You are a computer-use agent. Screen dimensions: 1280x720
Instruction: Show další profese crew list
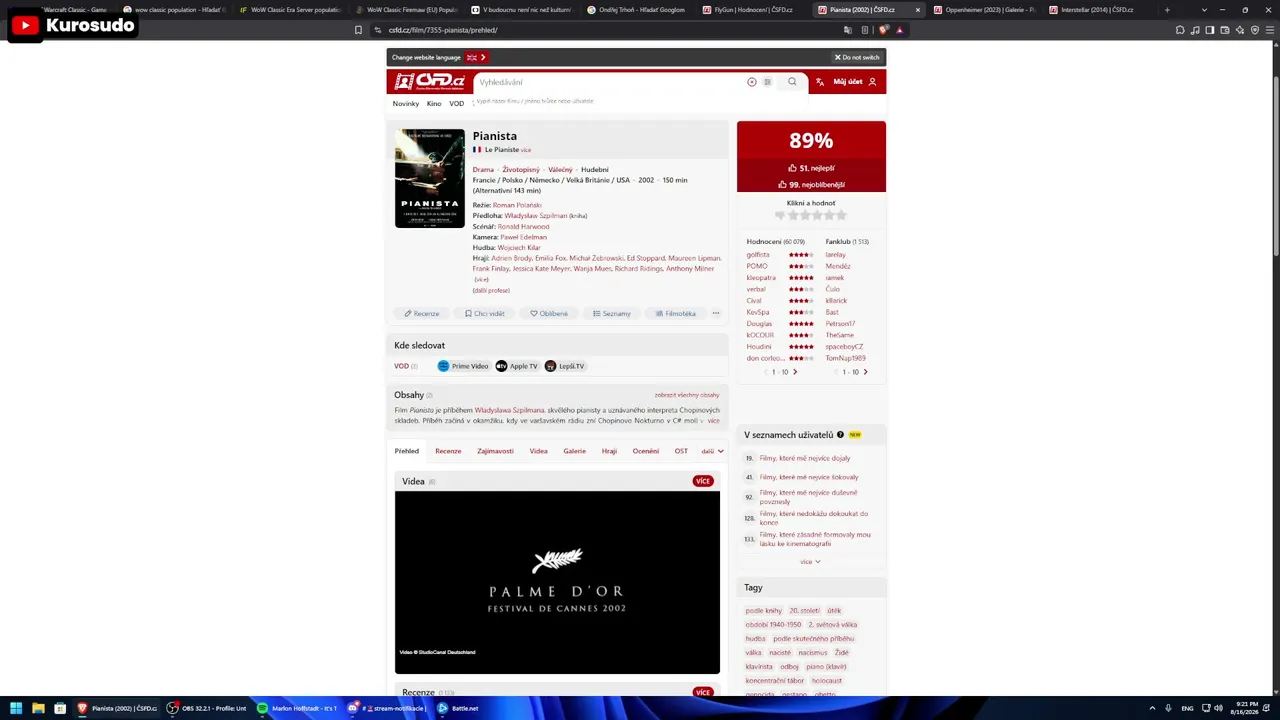point(491,290)
